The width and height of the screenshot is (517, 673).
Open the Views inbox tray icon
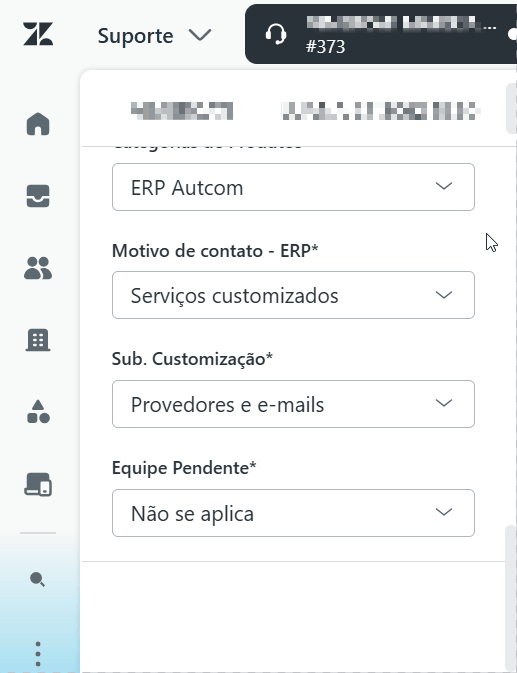click(x=38, y=196)
